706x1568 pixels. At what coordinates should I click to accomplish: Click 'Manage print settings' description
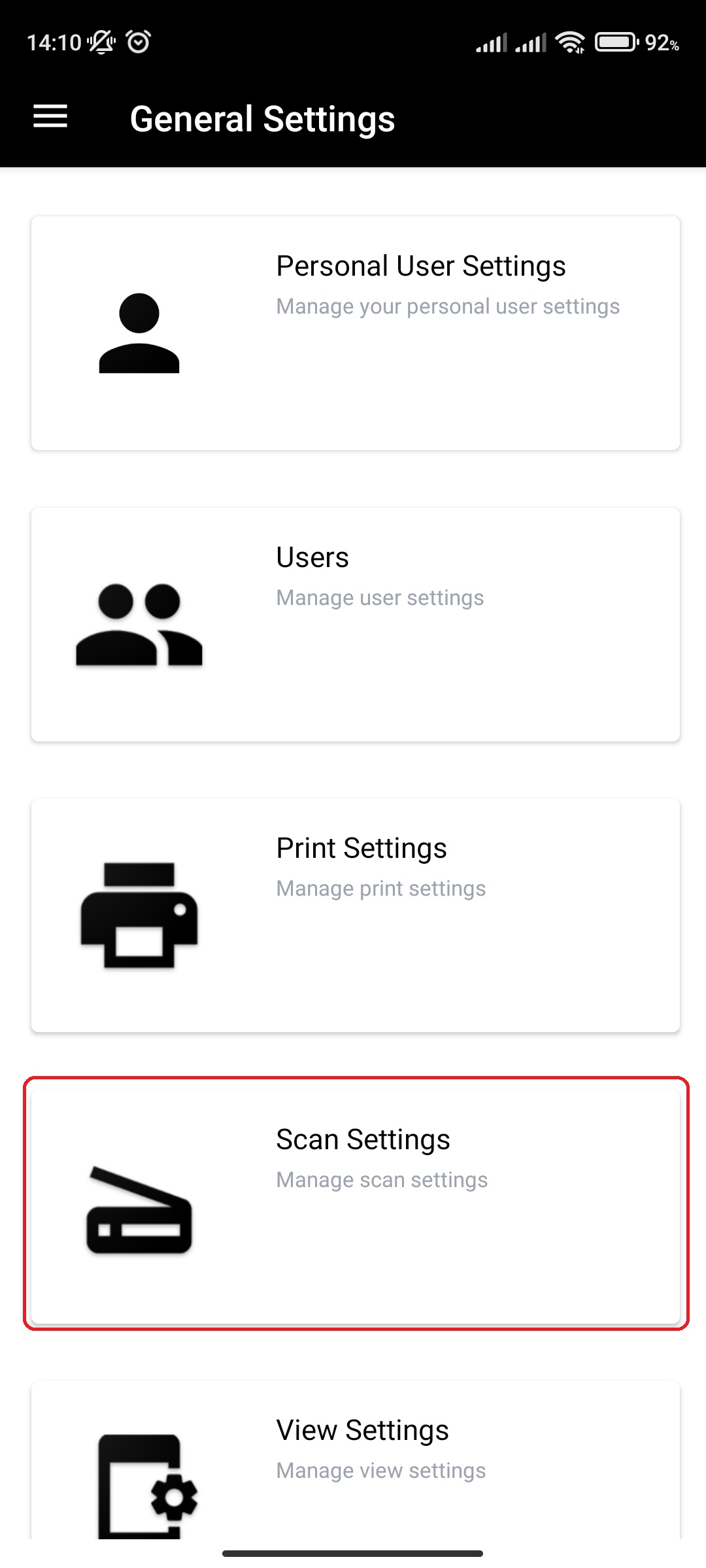pos(381,889)
